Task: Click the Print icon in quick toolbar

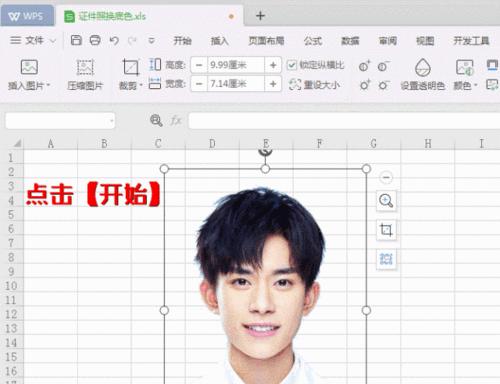Action: click(x=95, y=40)
